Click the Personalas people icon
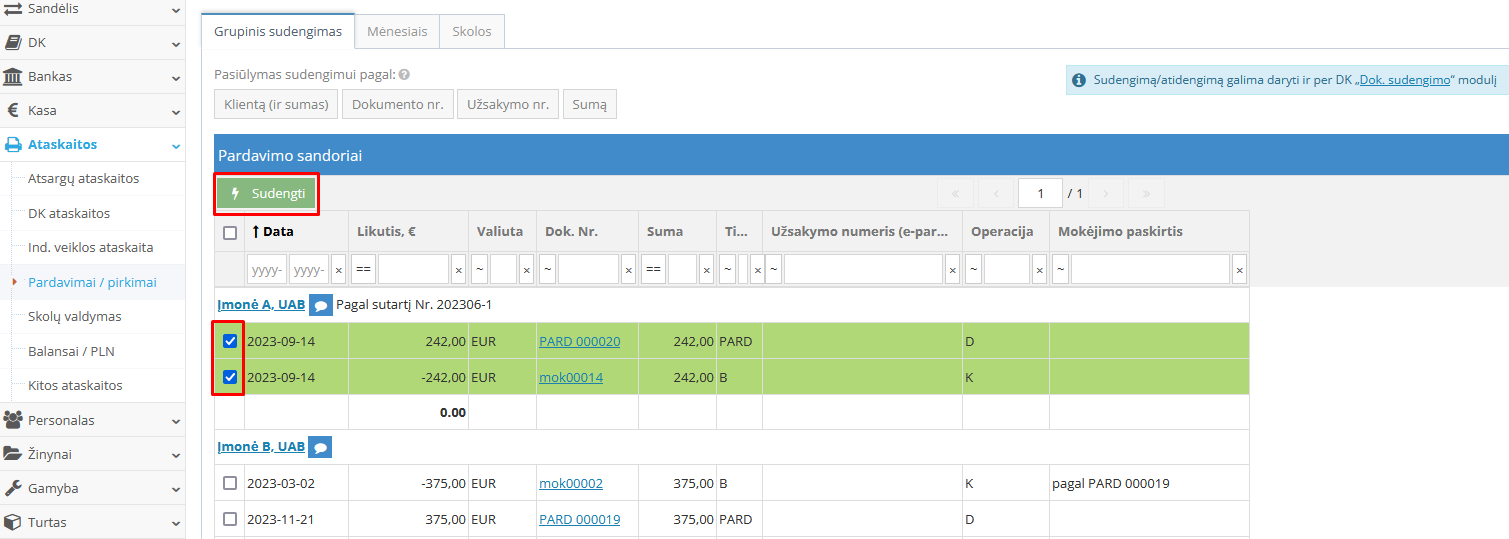This screenshot has width=1509, height=539. pos(13,420)
